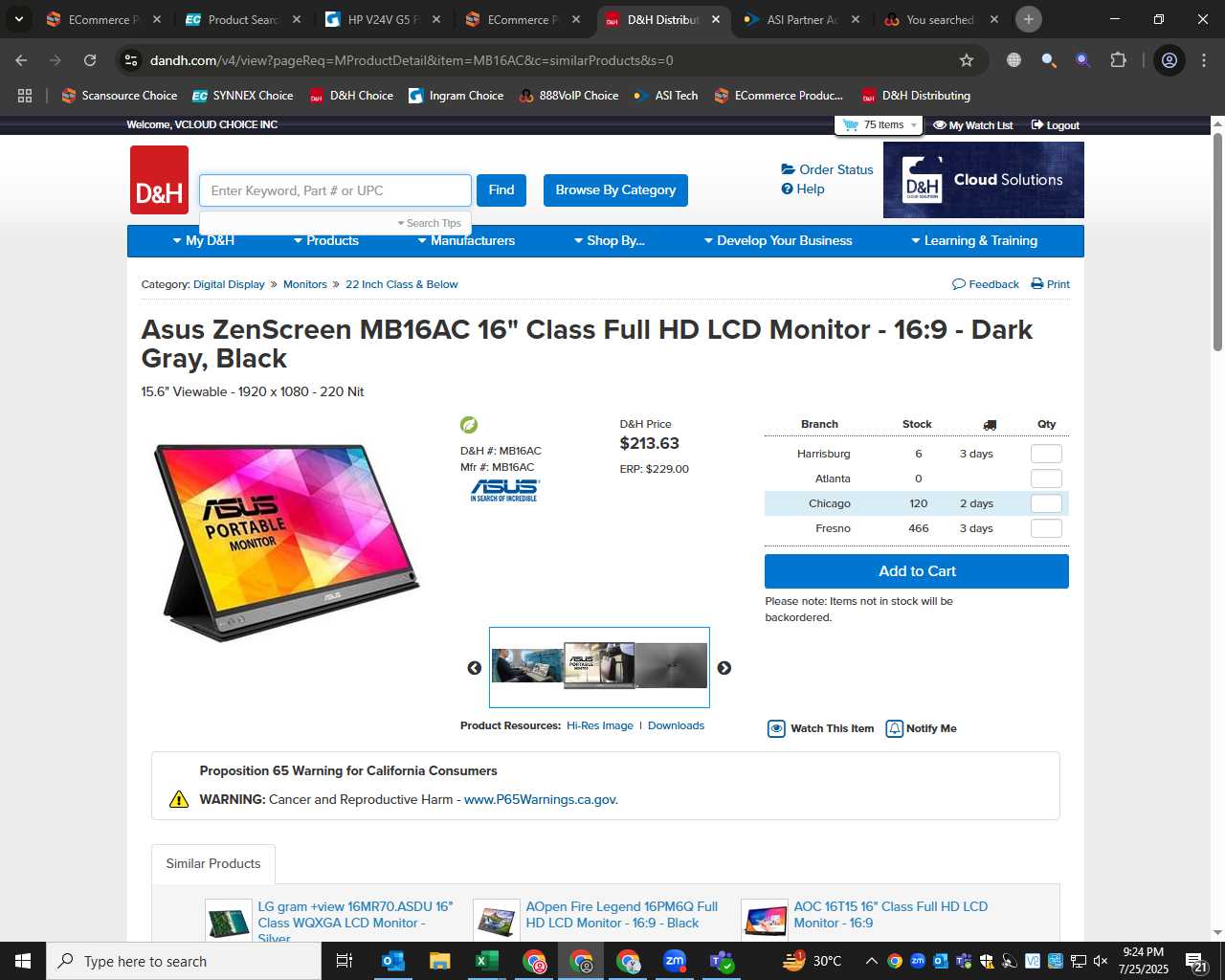
Task: Expand the My D&H menu
Action: (x=203, y=241)
